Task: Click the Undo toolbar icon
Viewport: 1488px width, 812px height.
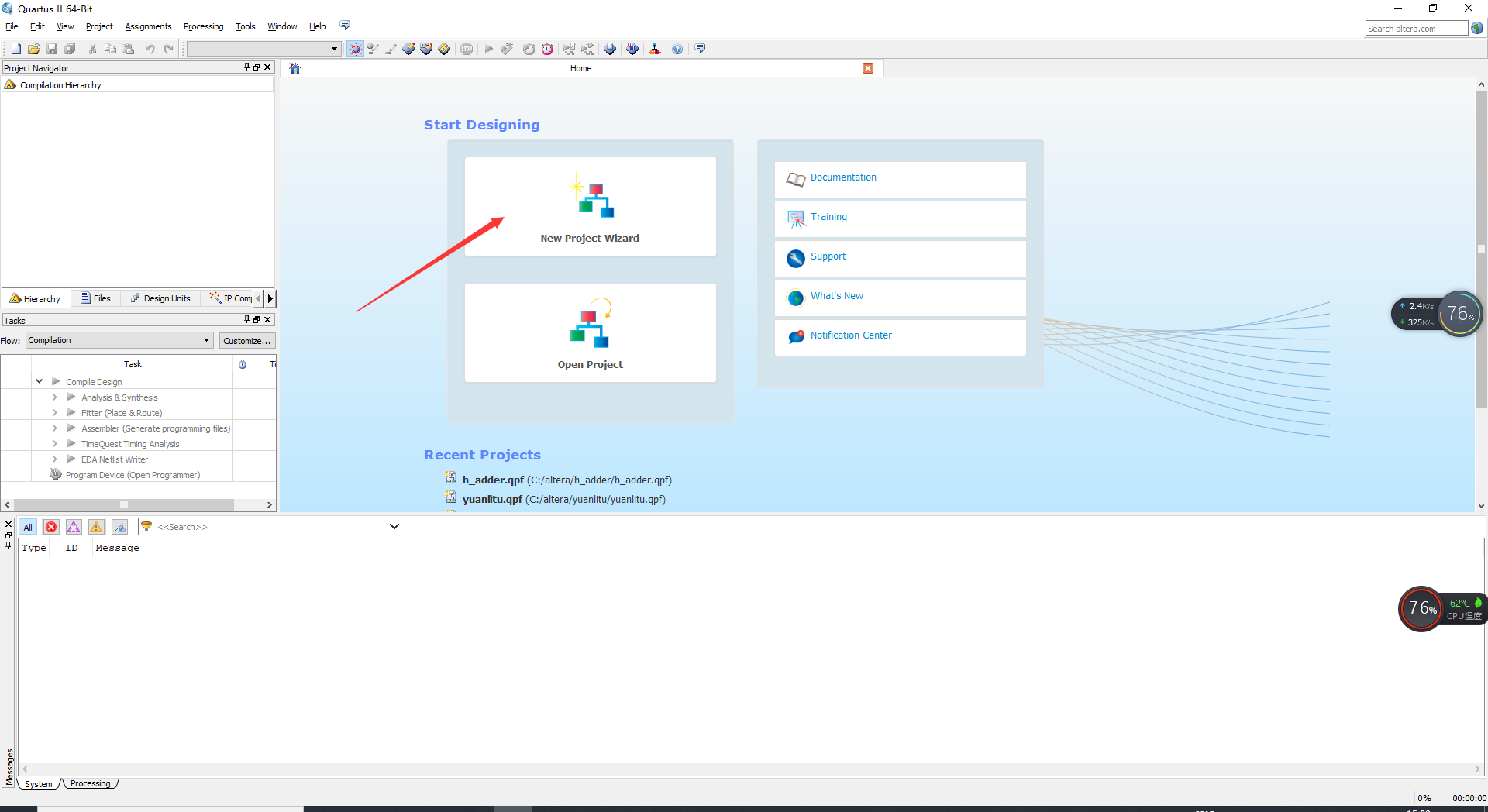Action: pyautogui.click(x=150, y=49)
